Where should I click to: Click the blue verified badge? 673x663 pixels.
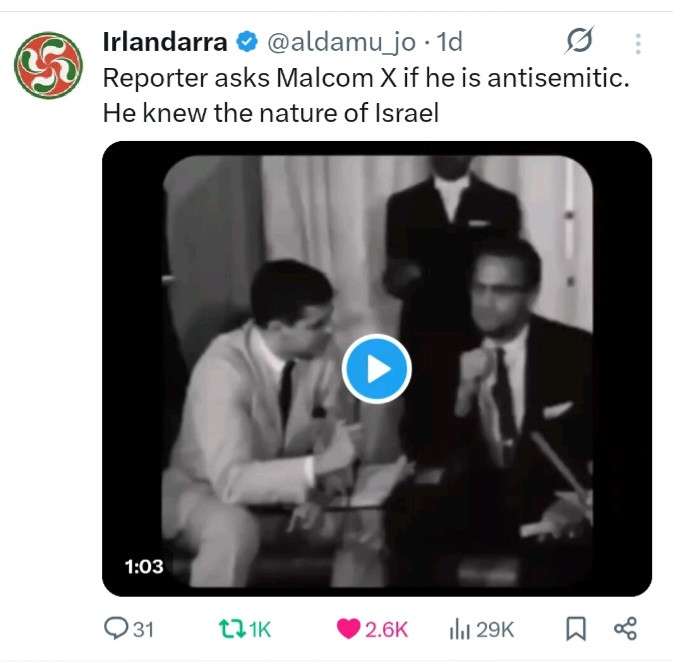pos(247,42)
